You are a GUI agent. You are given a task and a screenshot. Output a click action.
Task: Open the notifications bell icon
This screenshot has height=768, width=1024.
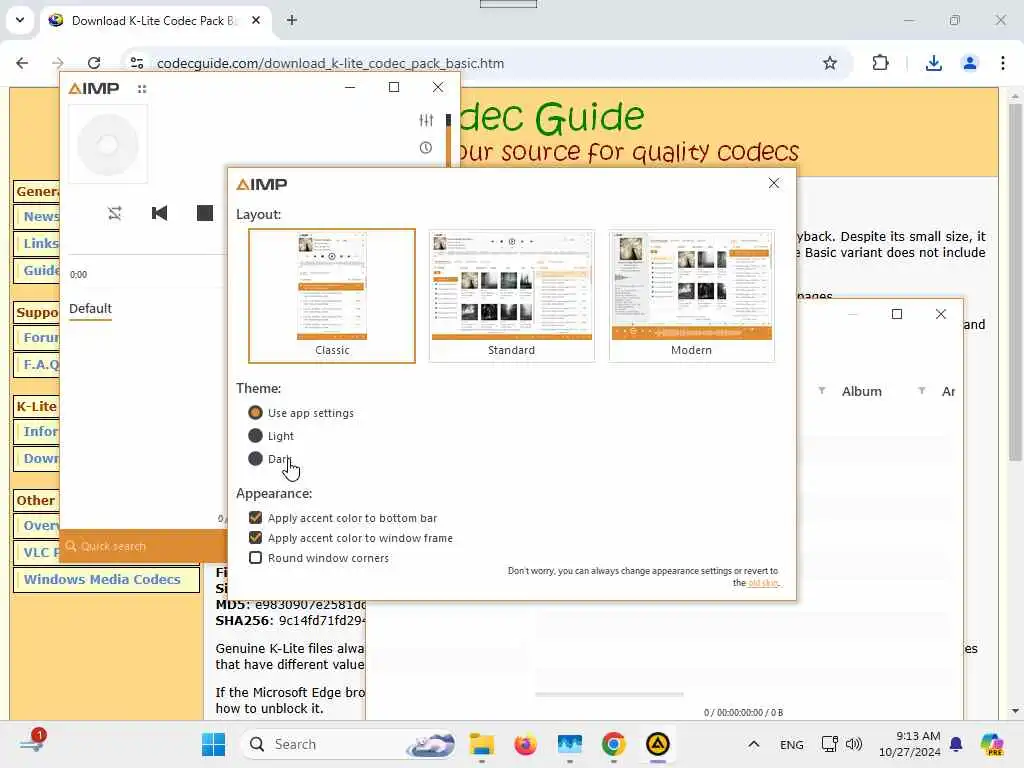tap(956, 744)
